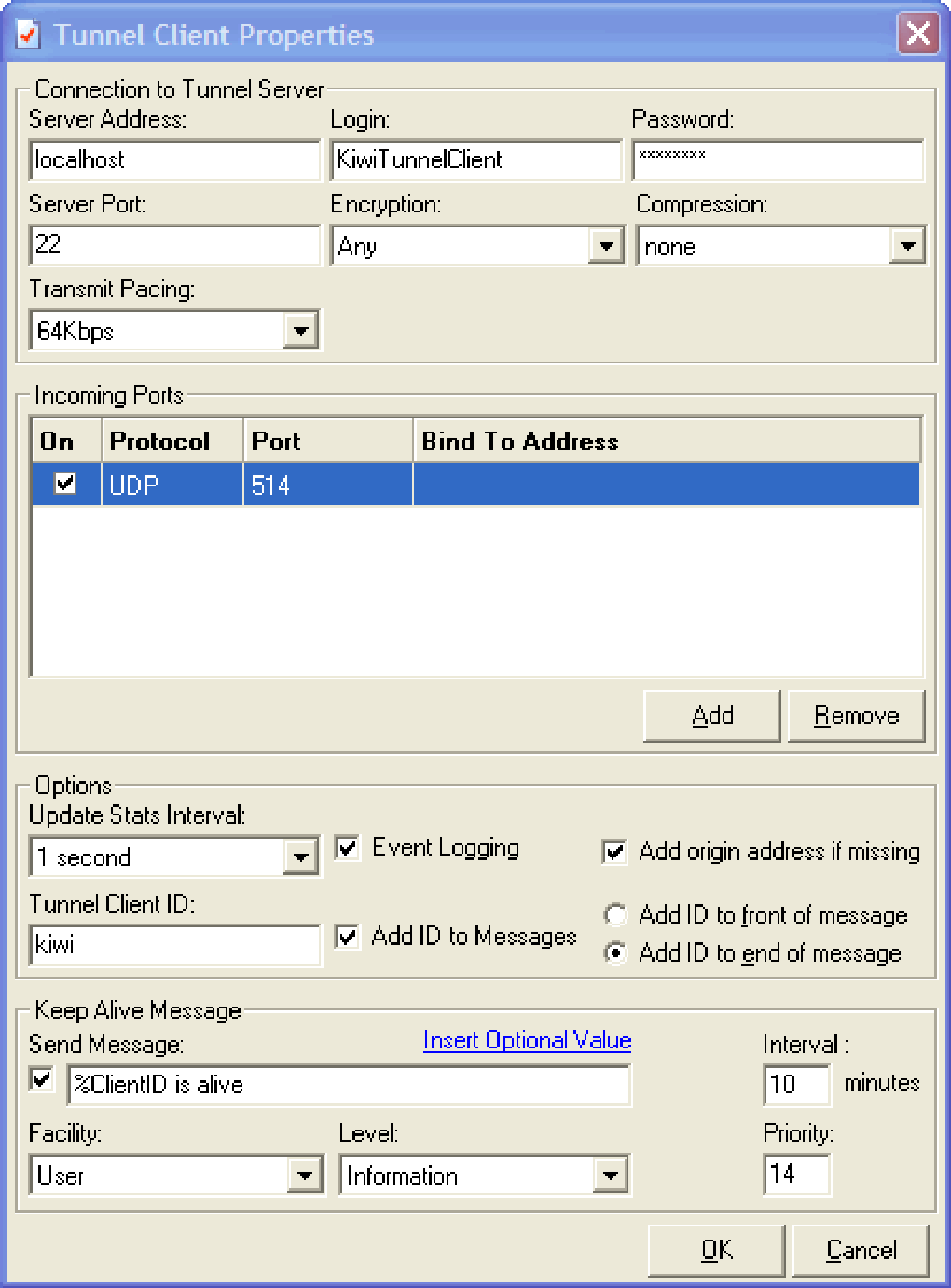Click the Interval minutes field
951x1288 pixels.
coord(796,1084)
